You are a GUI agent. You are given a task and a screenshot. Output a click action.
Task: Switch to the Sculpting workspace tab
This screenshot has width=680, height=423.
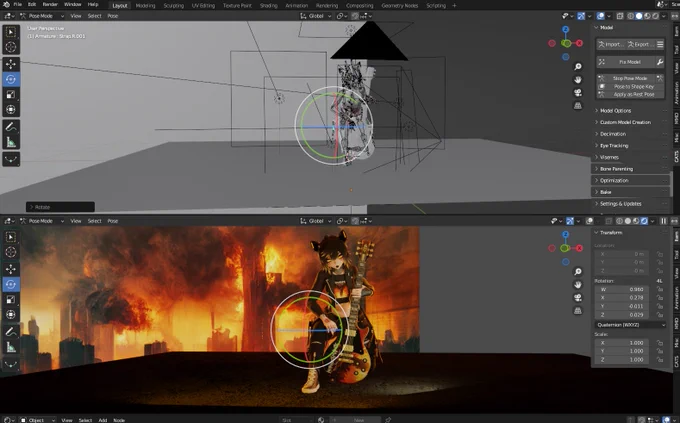(x=173, y=6)
